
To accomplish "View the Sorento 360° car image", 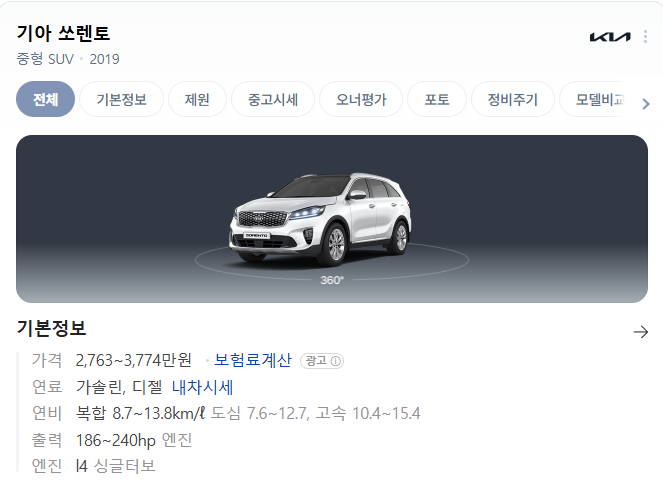I will point(332,219).
